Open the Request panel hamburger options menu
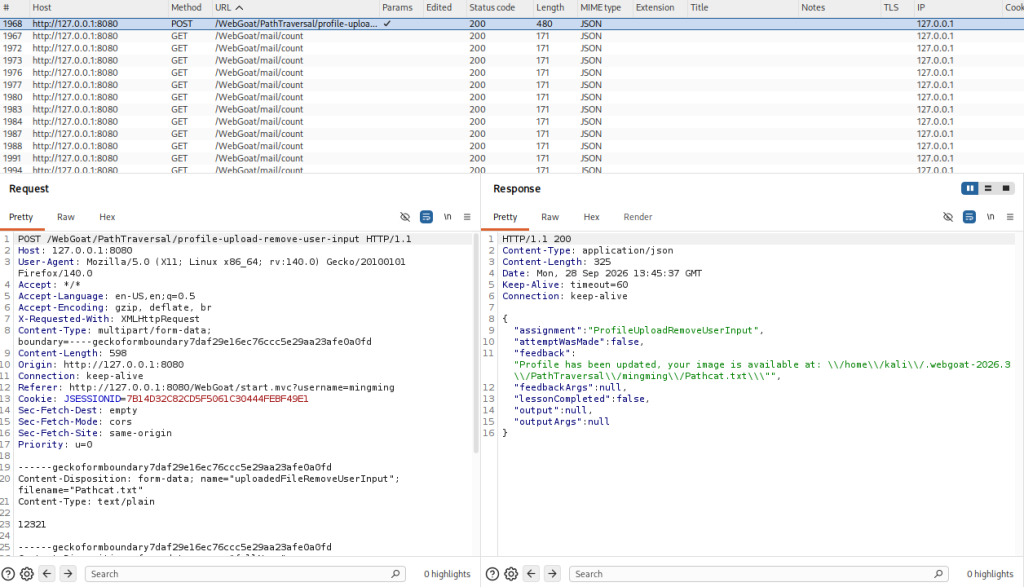The image size is (1024, 587). click(x=467, y=217)
